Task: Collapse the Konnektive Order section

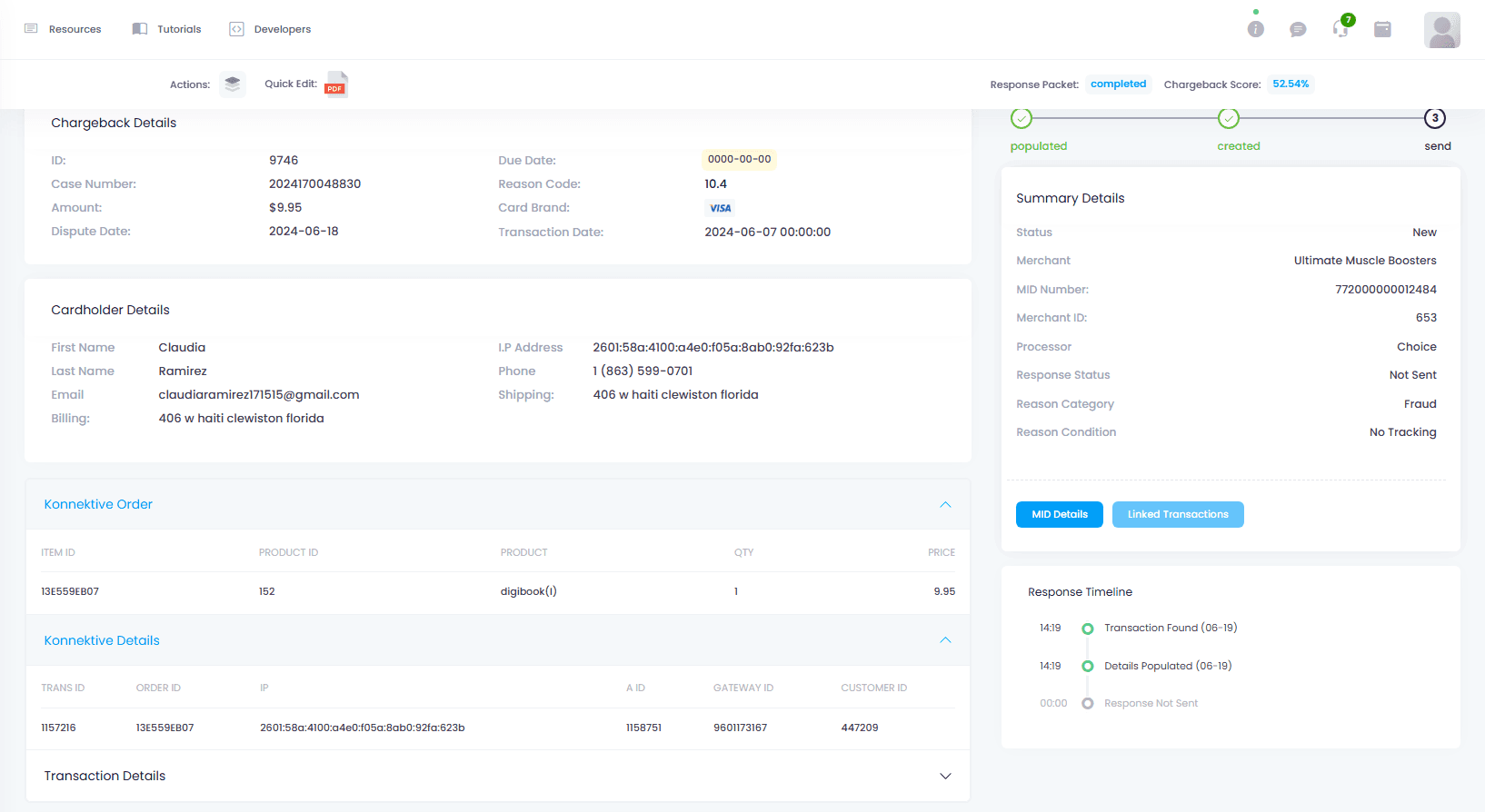Action: (x=945, y=504)
